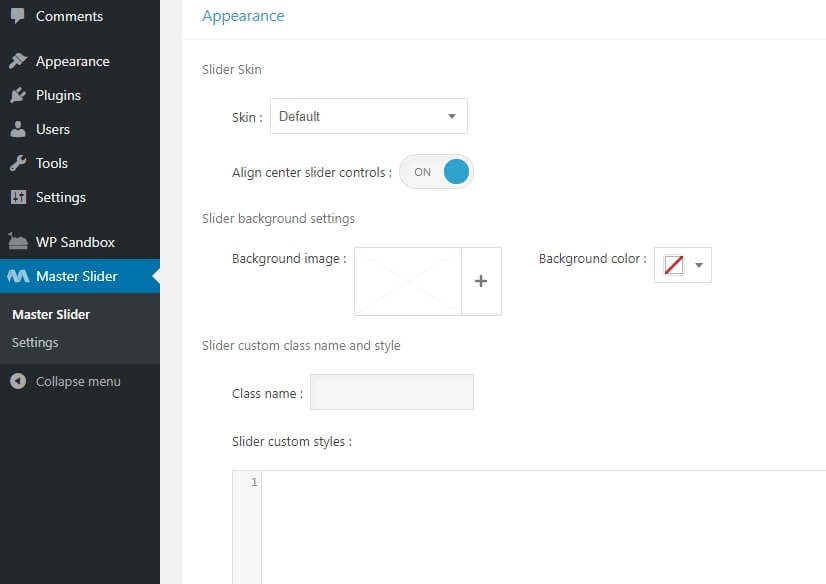Click inside Slider custom styles code editor

coord(540,520)
